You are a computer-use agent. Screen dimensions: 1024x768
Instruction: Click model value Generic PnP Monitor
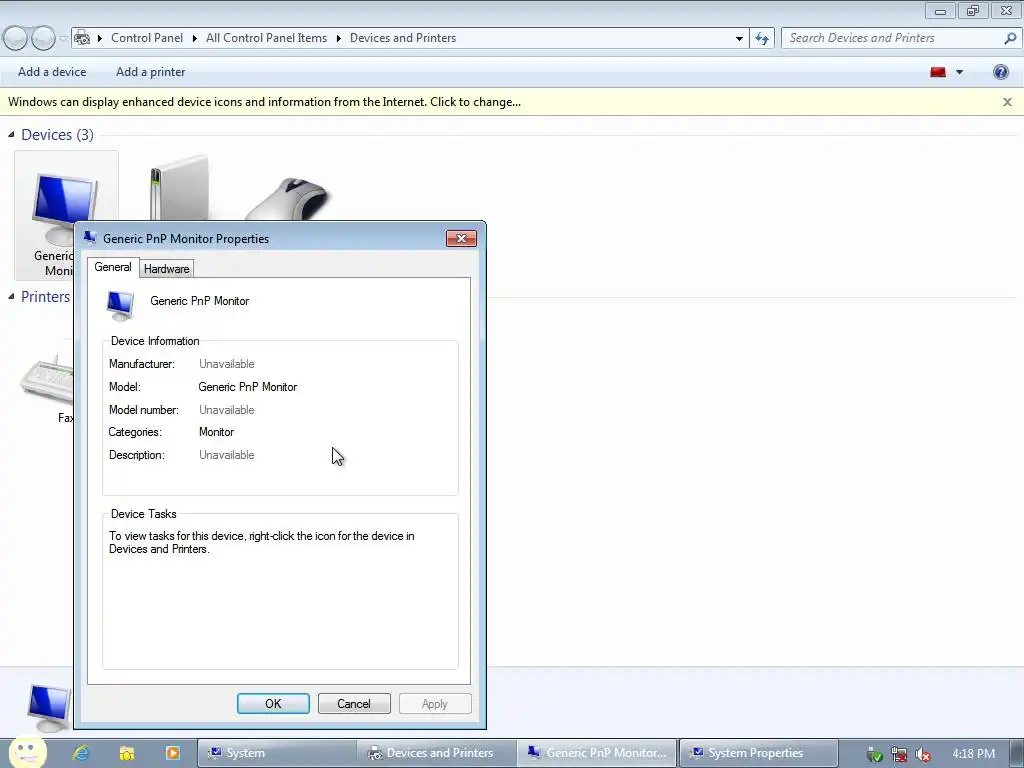[x=248, y=387]
